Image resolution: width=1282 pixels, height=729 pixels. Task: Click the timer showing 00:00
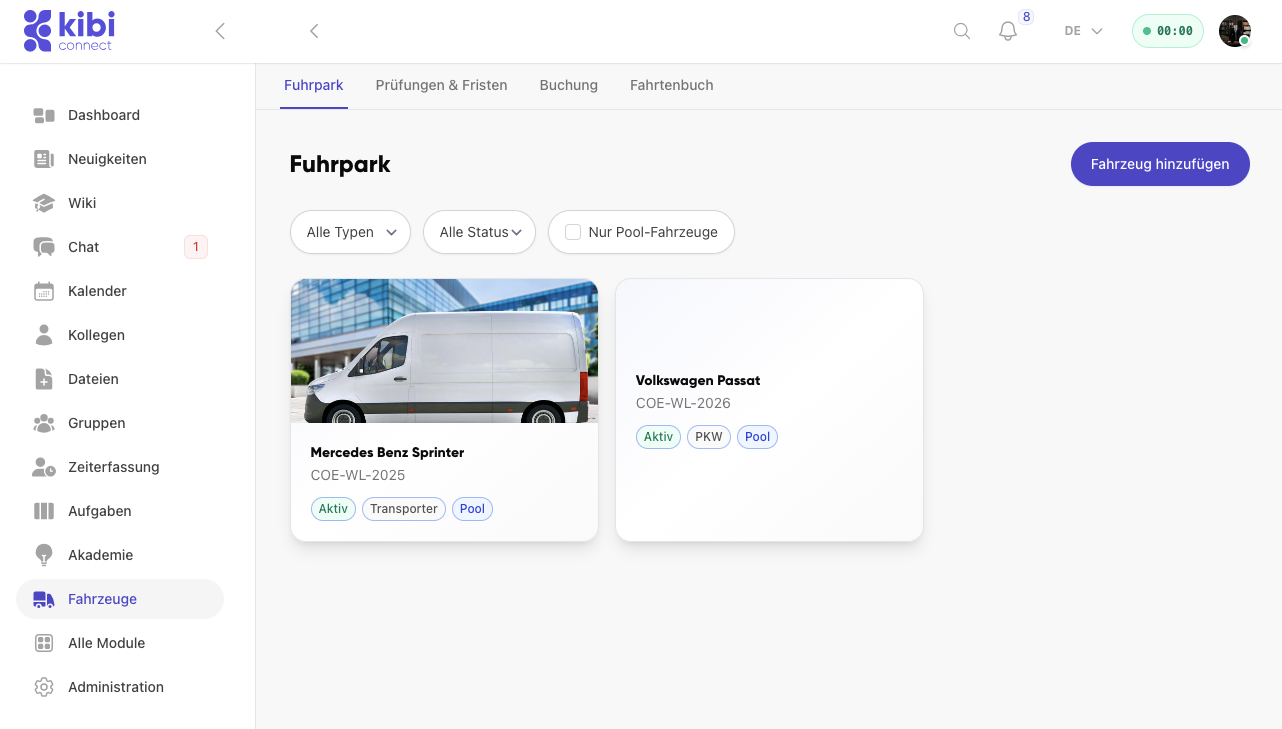1167,31
